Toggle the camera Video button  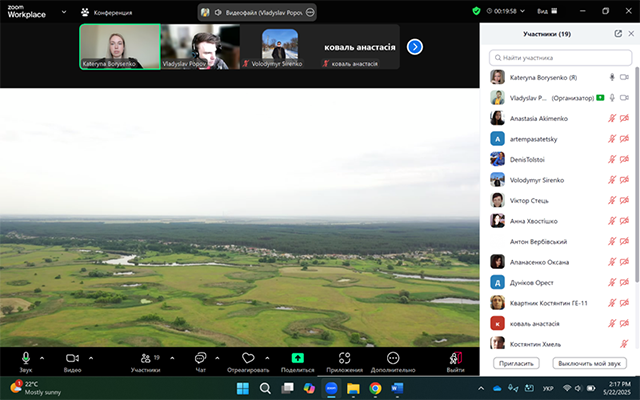(72, 358)
